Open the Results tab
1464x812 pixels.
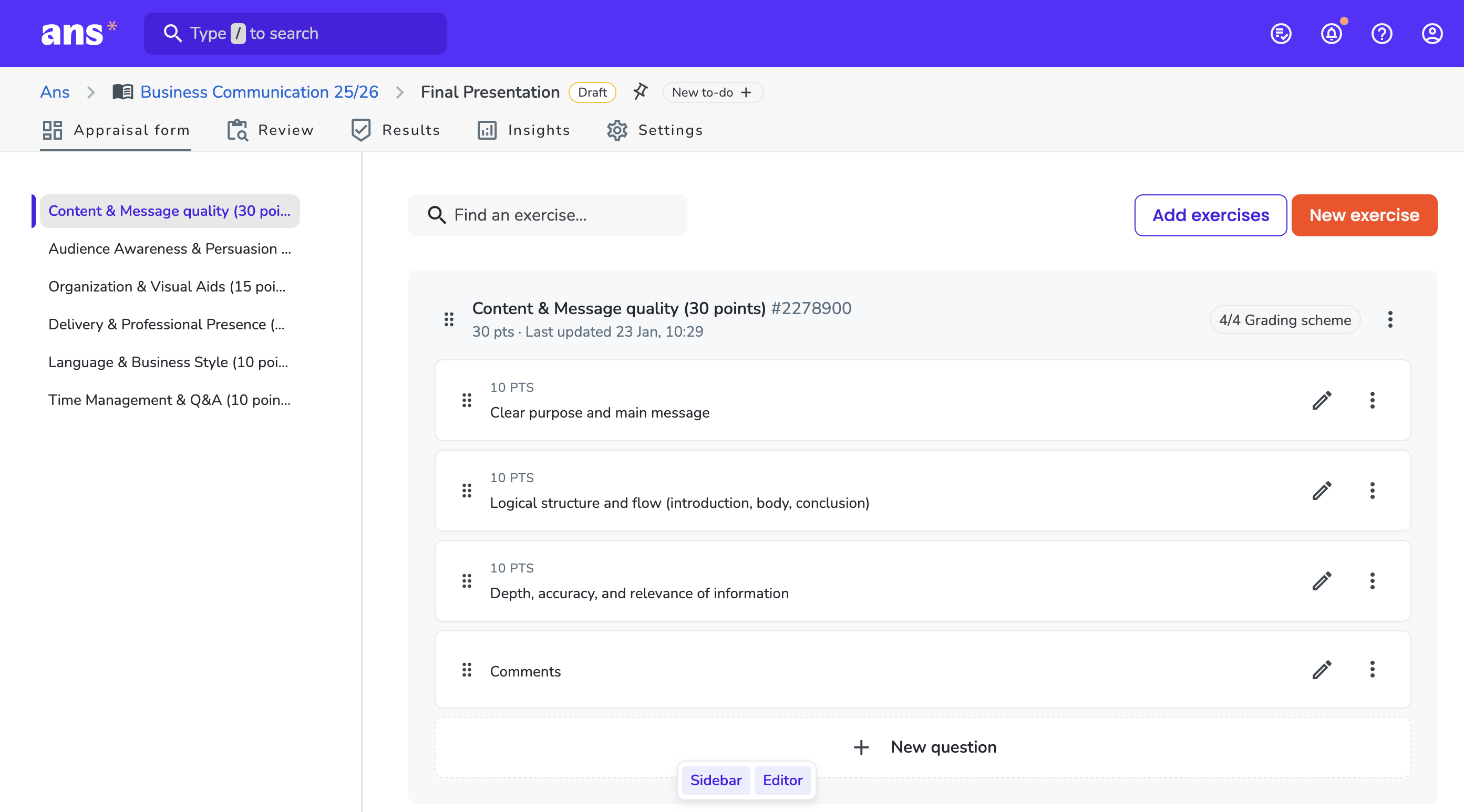395,130
